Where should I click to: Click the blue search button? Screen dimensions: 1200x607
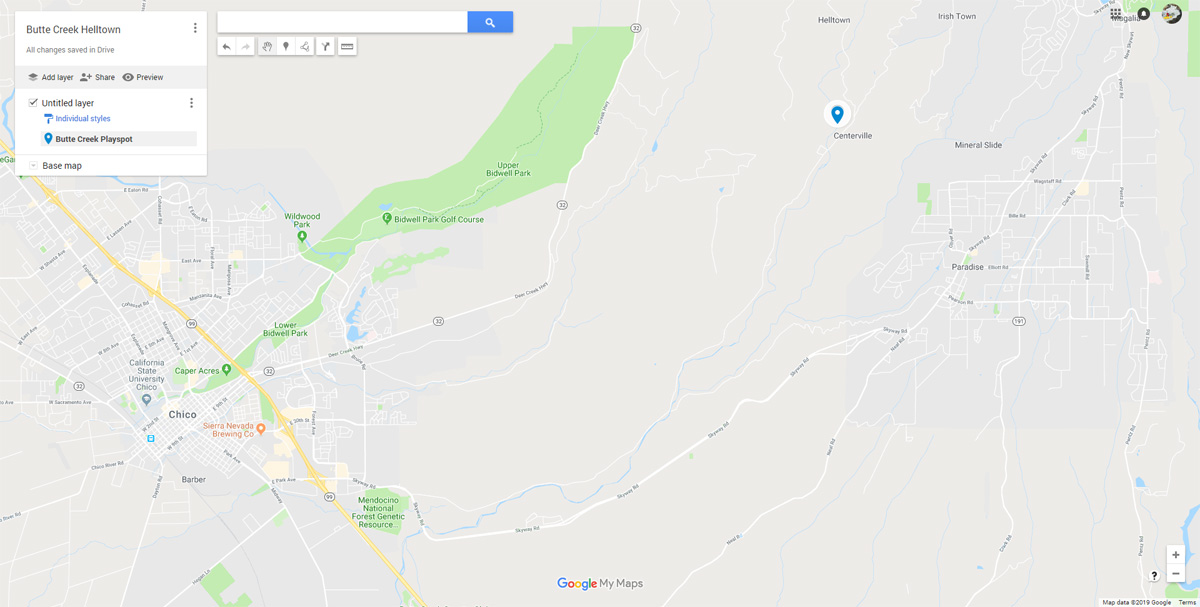click(x=490, y=22)
